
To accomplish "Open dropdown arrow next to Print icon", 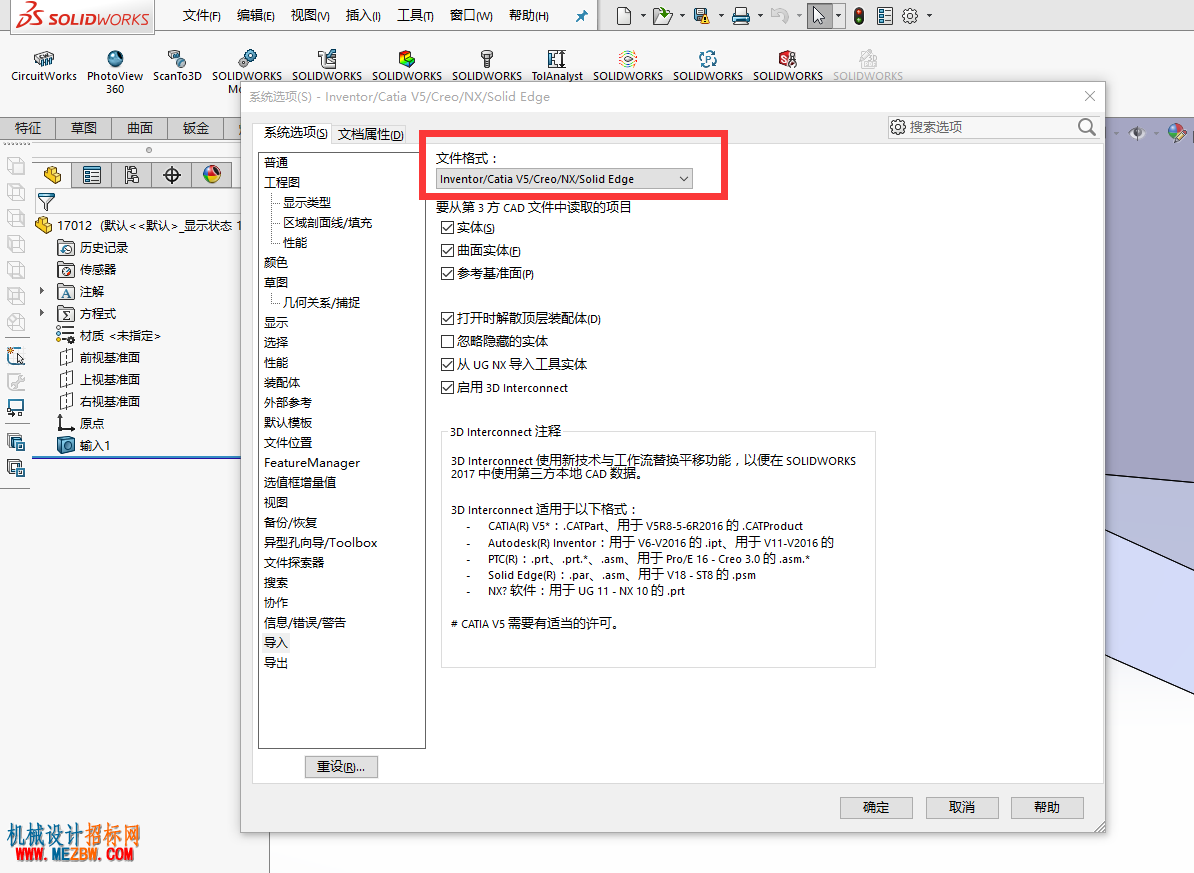I will tap(760, 15).
